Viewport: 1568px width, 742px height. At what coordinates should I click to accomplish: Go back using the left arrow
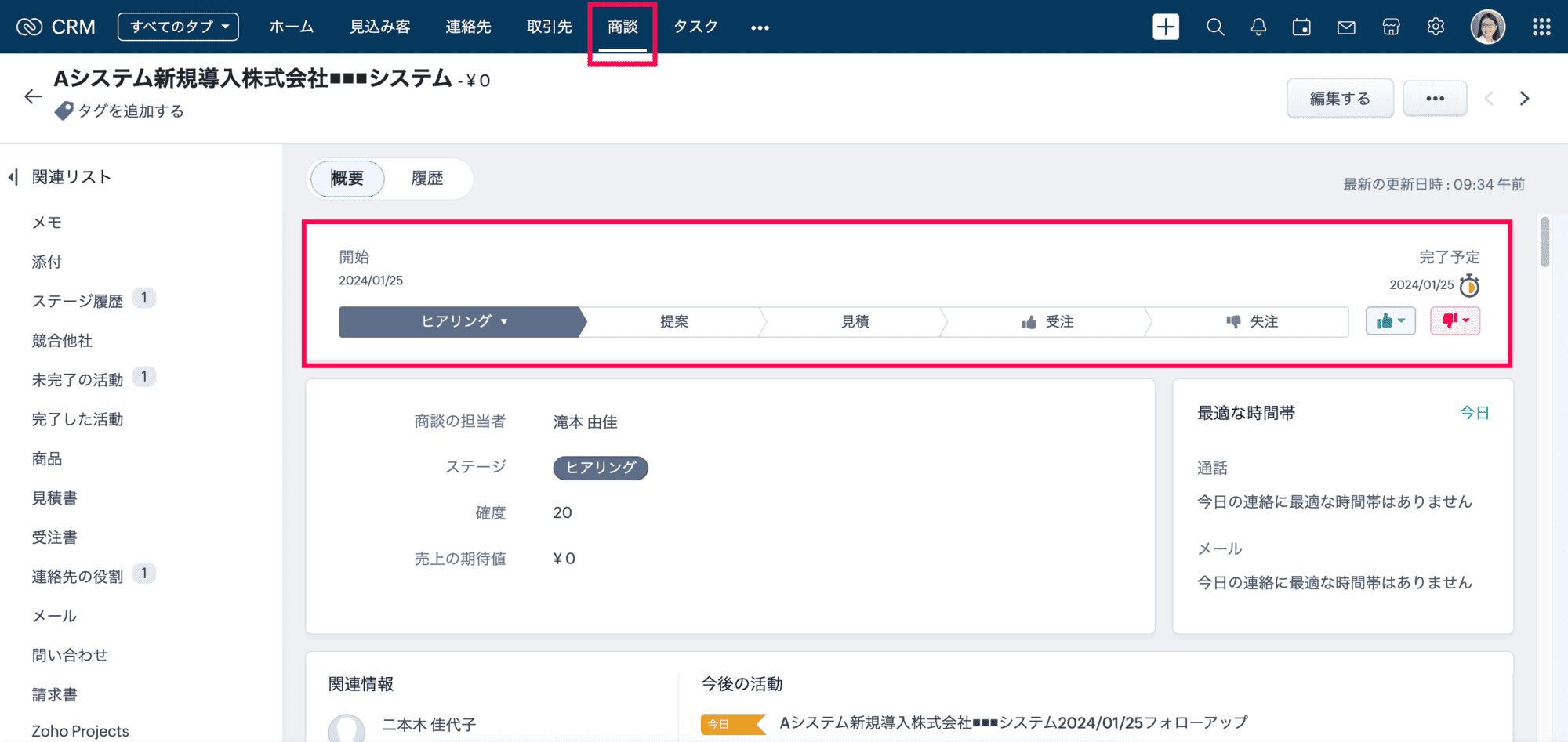pos(33,96)
